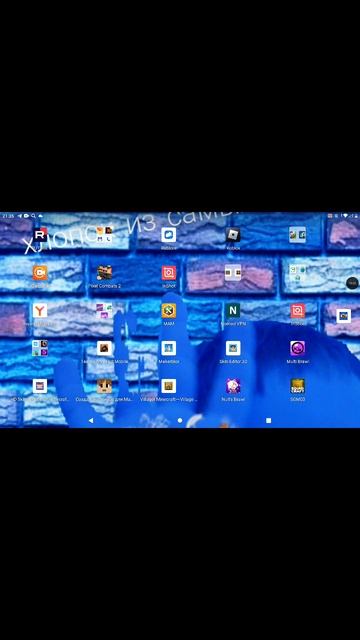Open the gold Sound Craft app icon
The image size is (360, 640).
point(298,386)
